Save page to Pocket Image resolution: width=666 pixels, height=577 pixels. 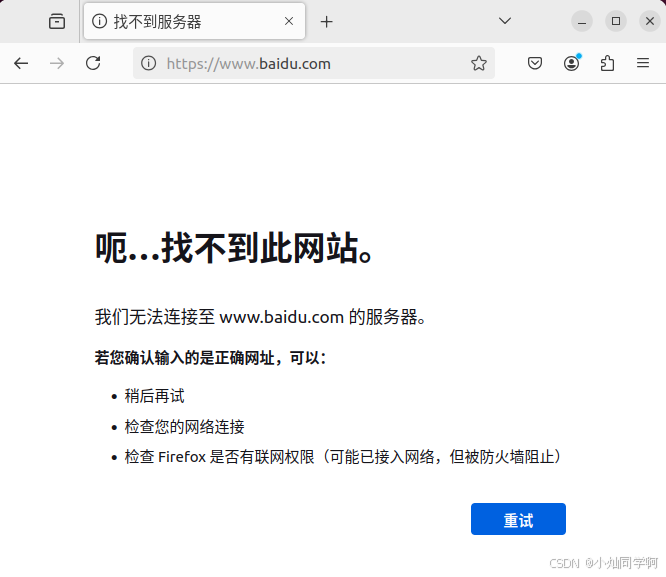pyautogui.click(x=535, y=63)
